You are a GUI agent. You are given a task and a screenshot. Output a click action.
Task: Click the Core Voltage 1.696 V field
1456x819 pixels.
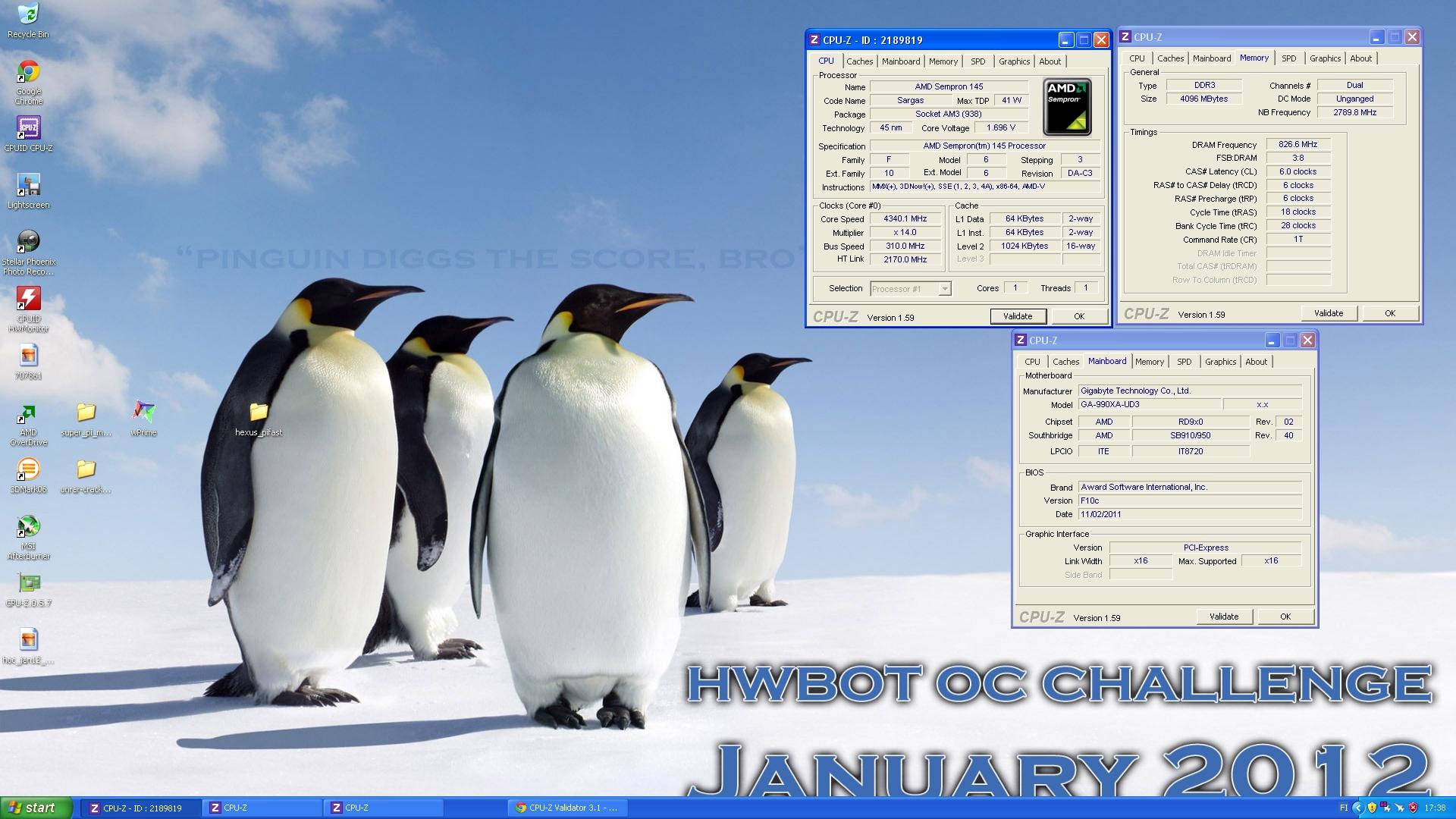[x=1000, y=127]
